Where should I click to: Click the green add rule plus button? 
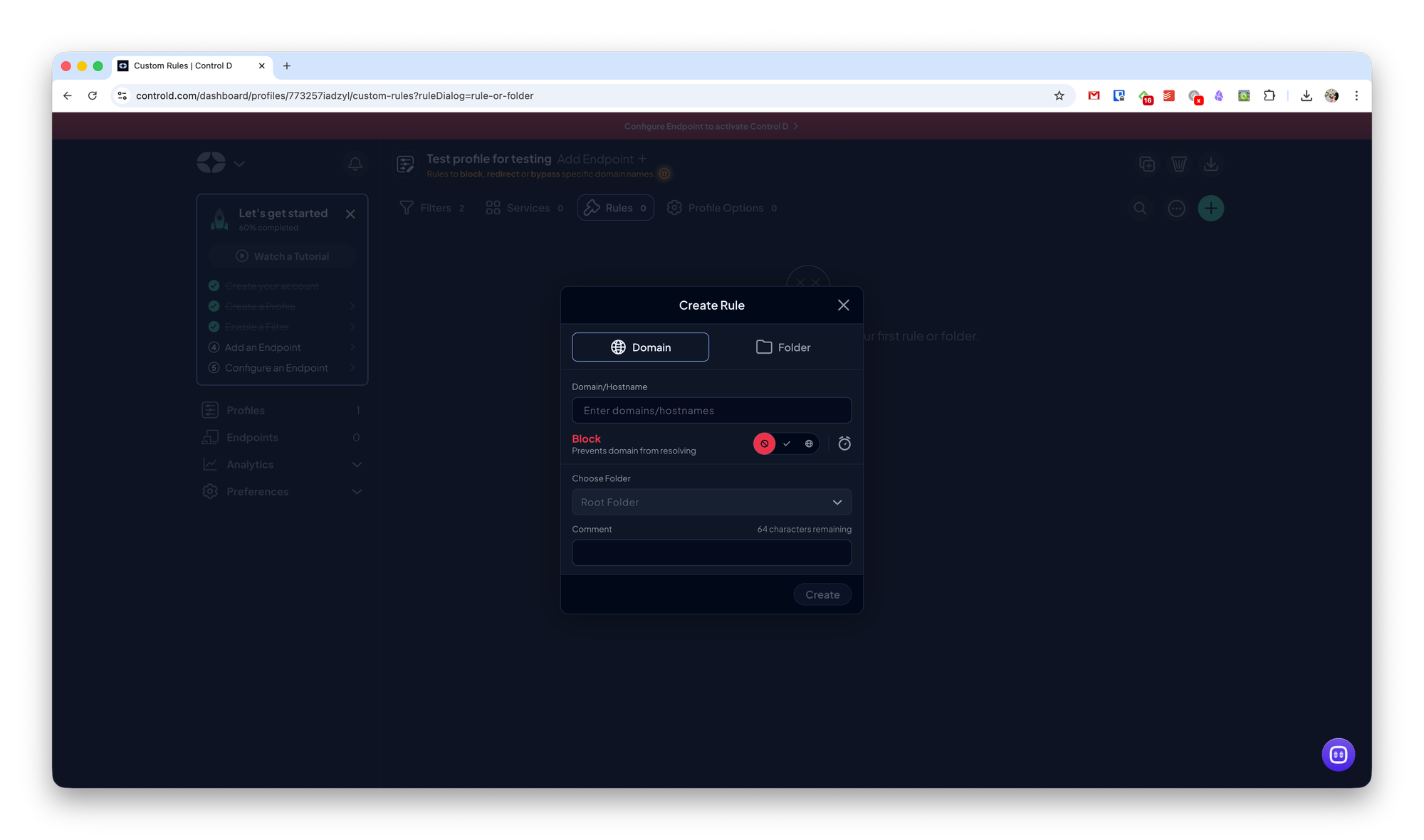click(1210, 208)
